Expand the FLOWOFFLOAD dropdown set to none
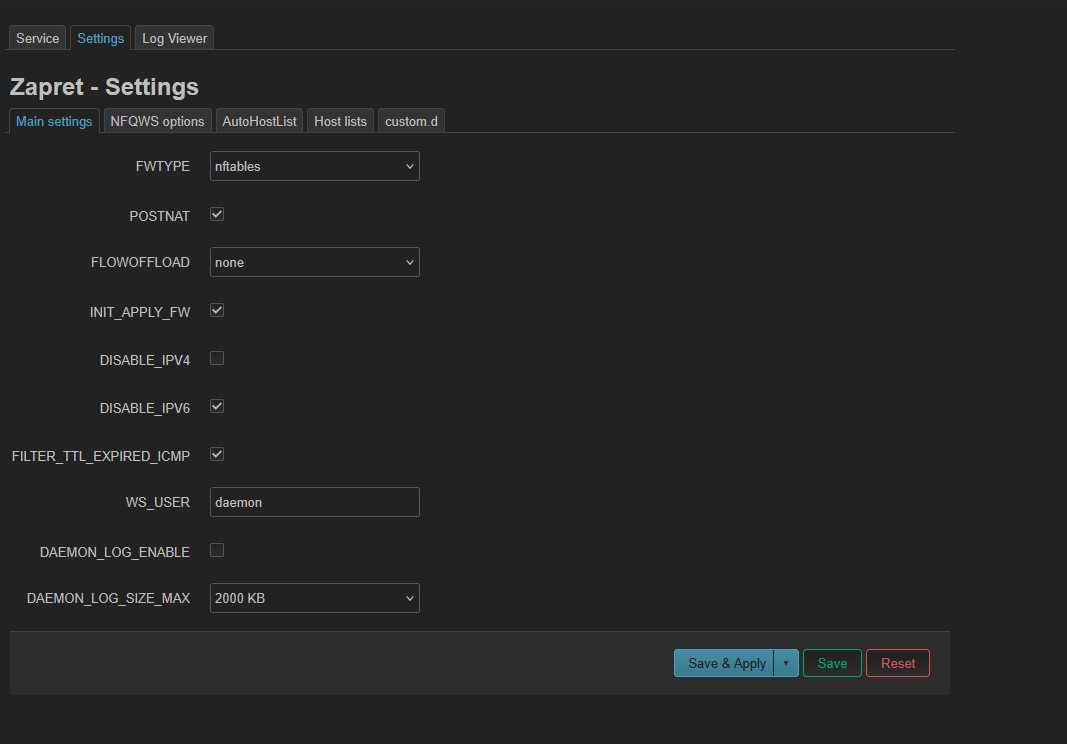 click(x=314, y=262)
